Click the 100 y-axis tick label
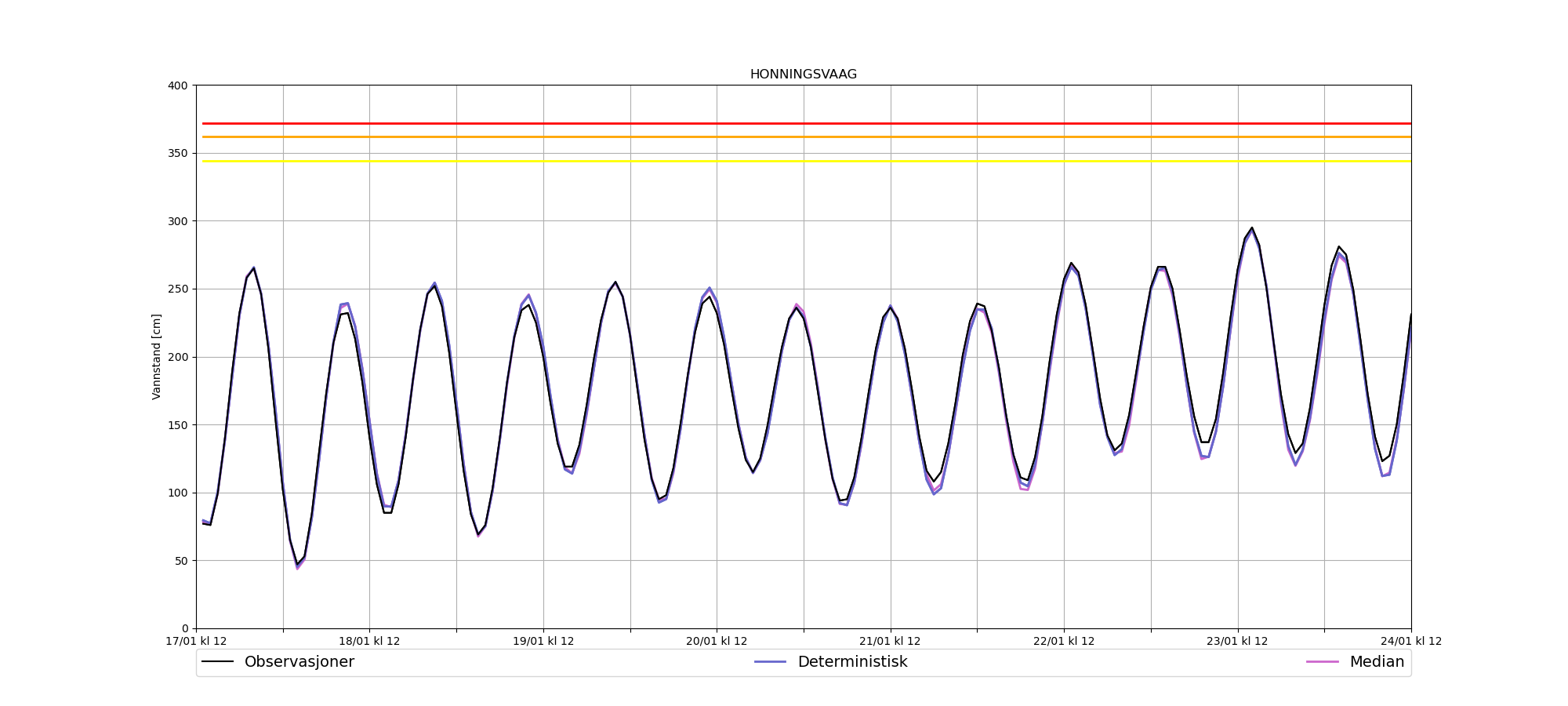 179,493
